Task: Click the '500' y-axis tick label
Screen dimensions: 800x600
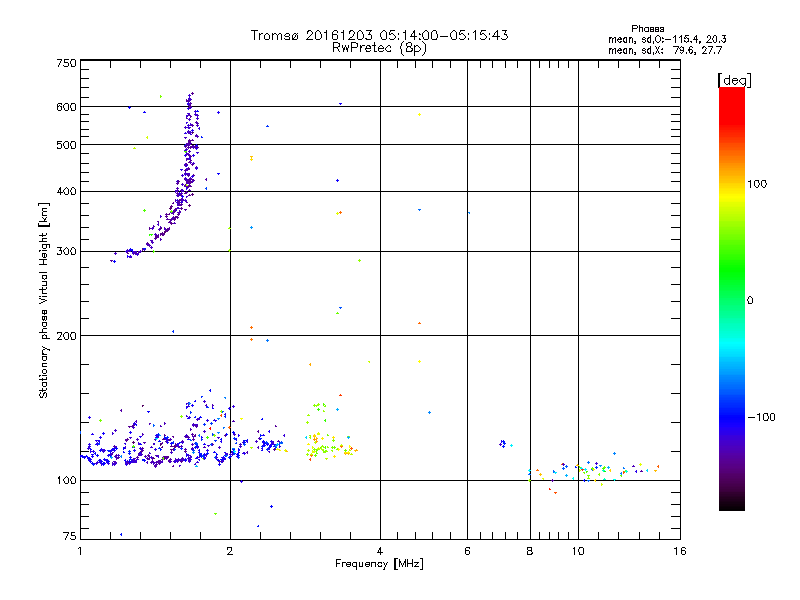Action: [x=66, y=145]
